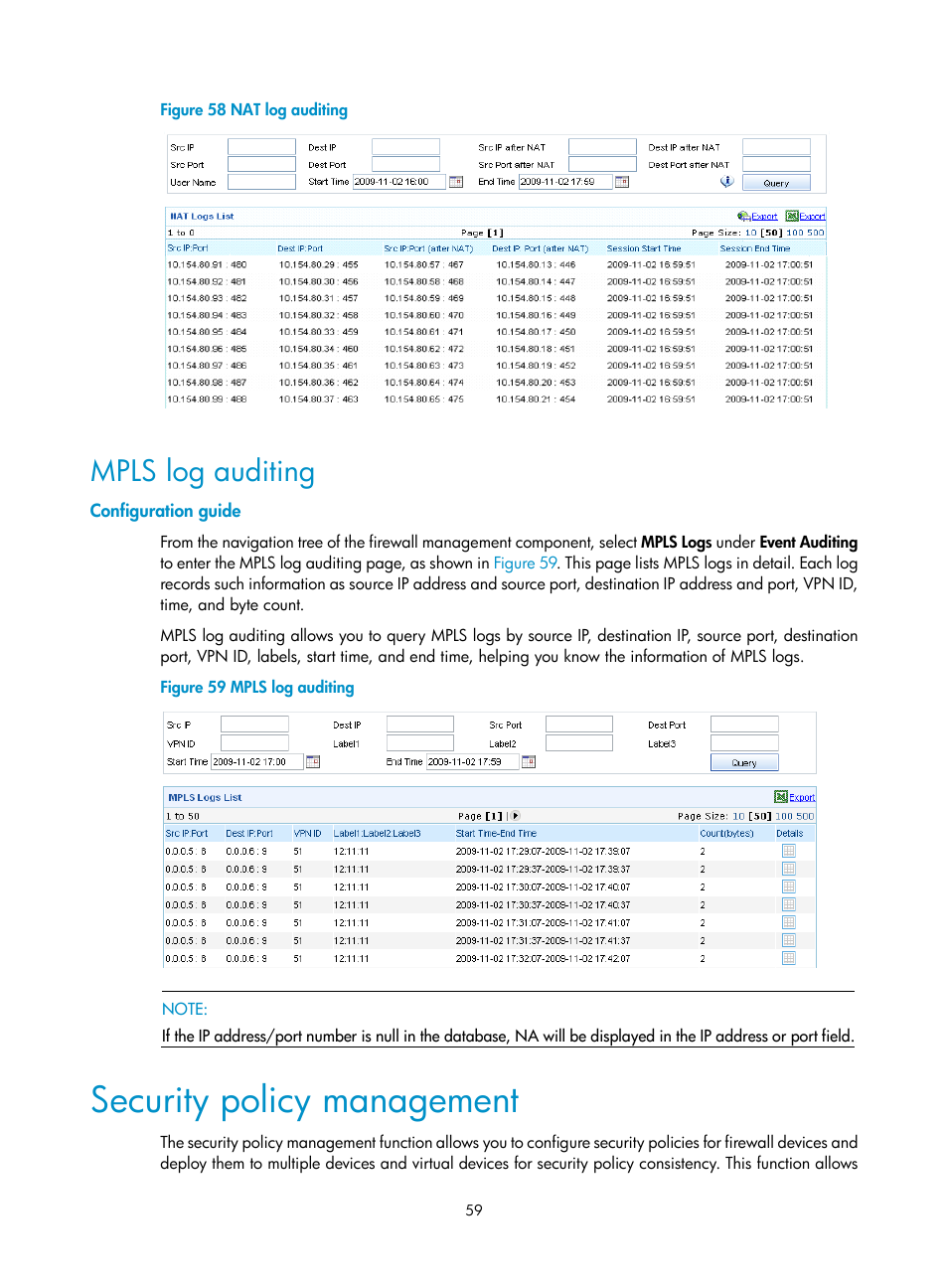Click MPLS End Time field showing 2009-11-02 17:59
This screenshot has height=1288, width=948.
(x=472, y=762)
